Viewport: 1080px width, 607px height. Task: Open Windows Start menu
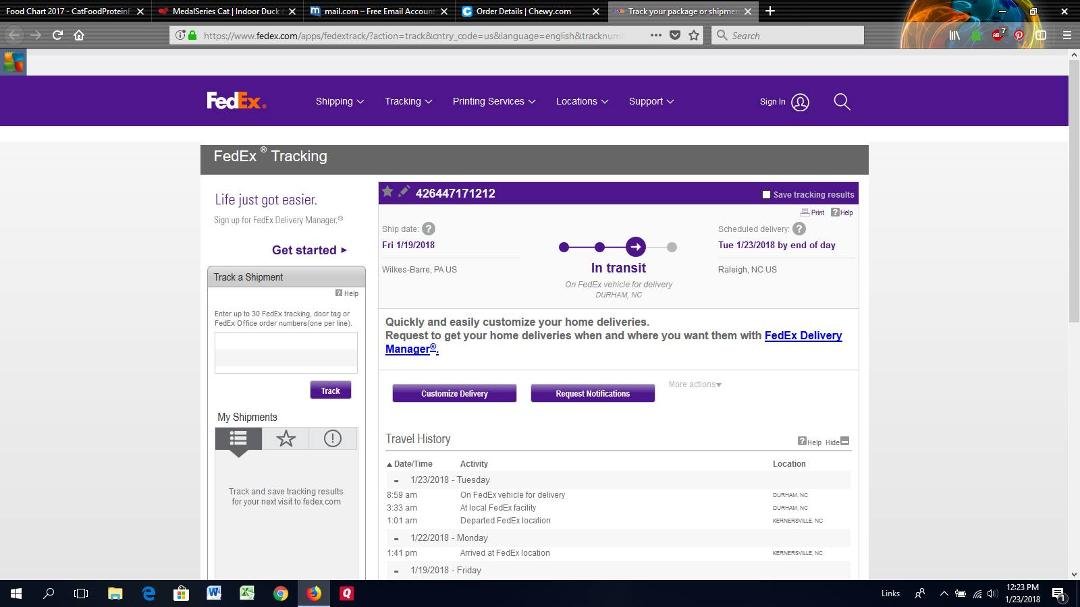pyautogui.click(x=16, y=593)
